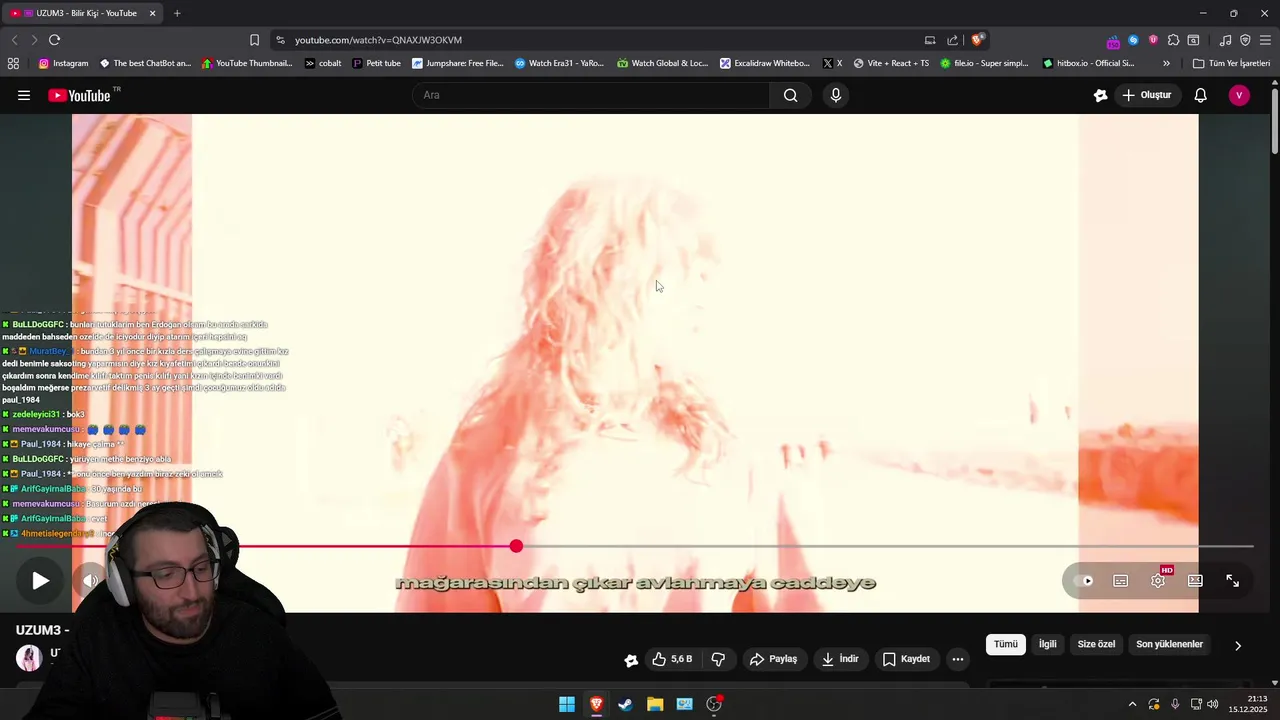The height and width of the screenshot is (720, 1280).
Task: Start voice search with microphone icon
Action: coord(836,95)
